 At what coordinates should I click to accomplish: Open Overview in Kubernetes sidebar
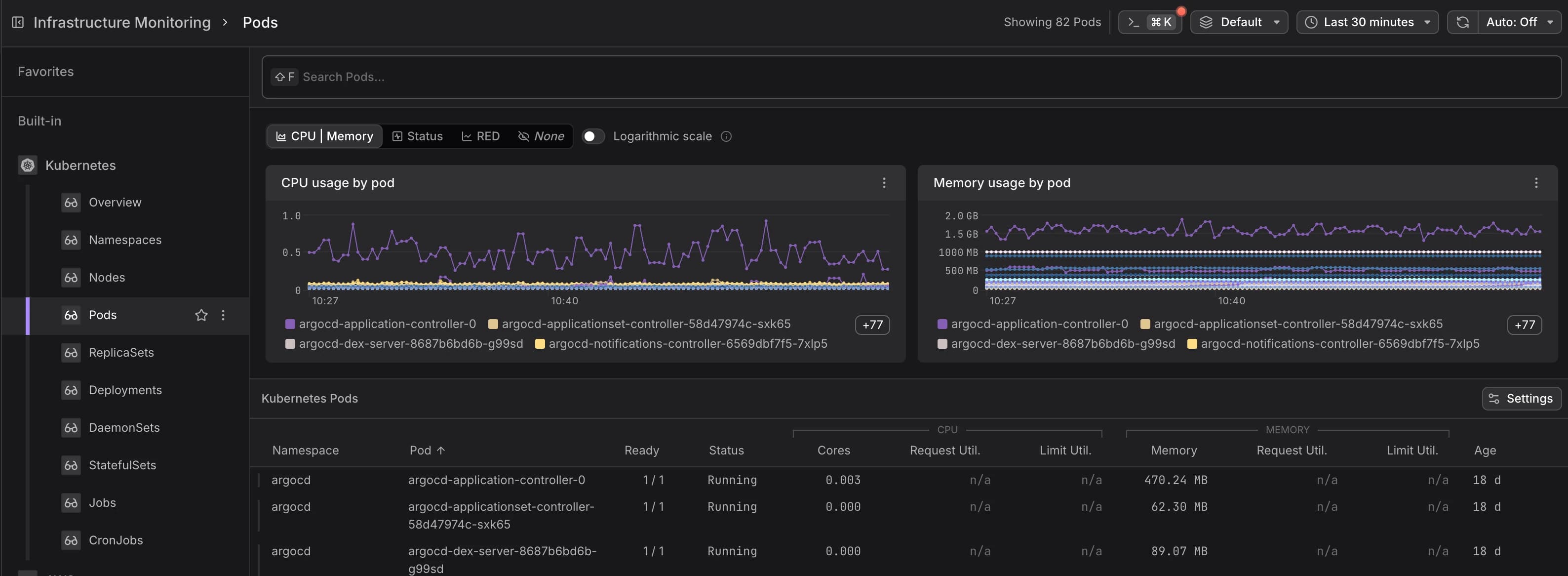pos(115,203)
